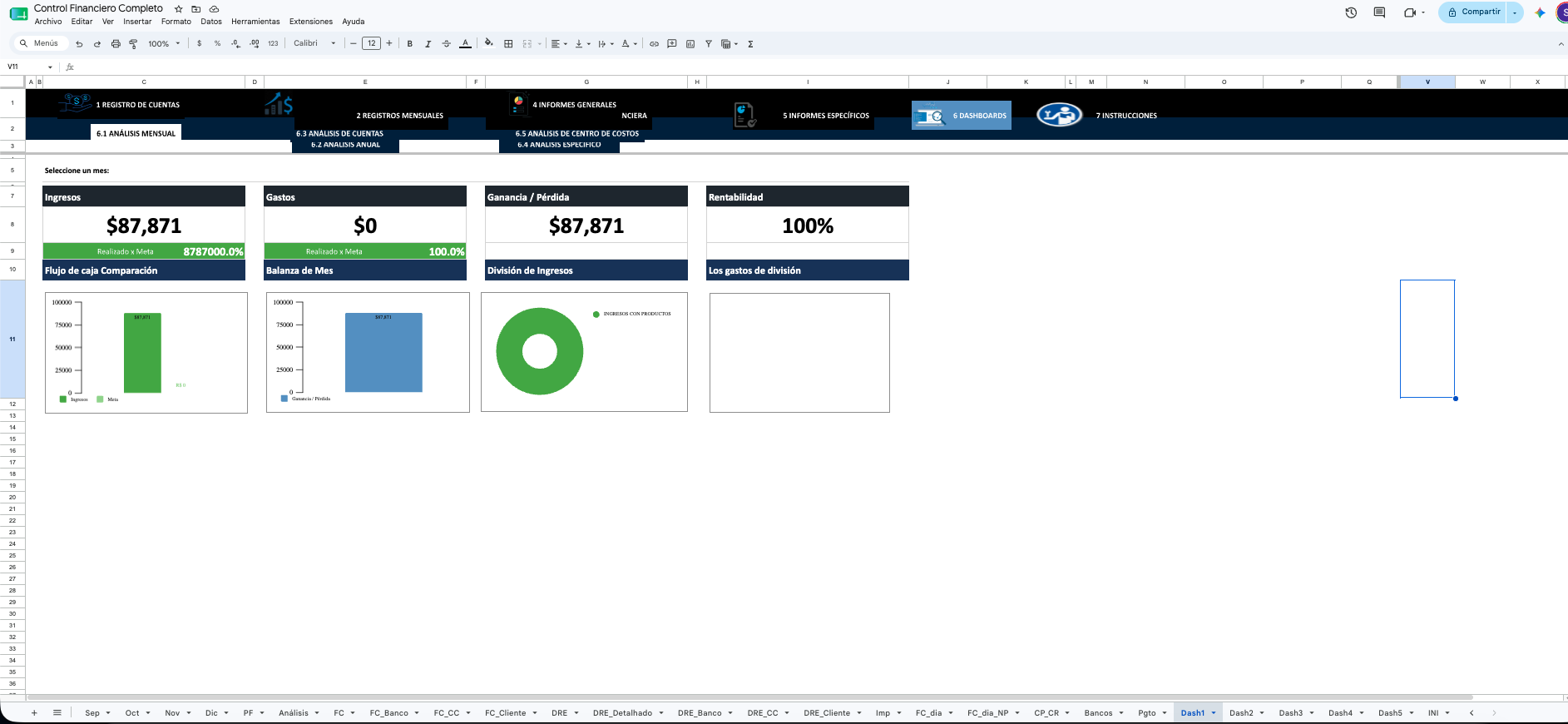Open the Archivo menu
Image resolution: width=1568 pixels, height=724 pixels.
(48, 22)
